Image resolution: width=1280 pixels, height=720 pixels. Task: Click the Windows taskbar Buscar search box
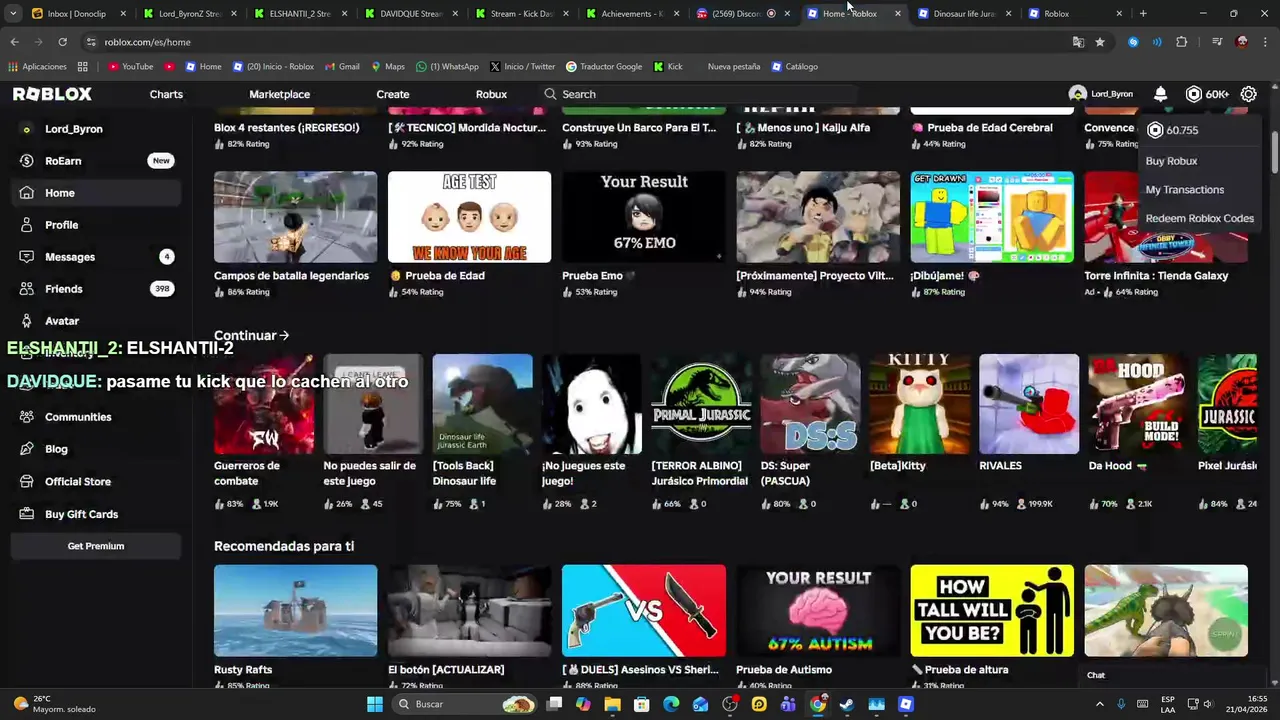click(x=465, y=704)
